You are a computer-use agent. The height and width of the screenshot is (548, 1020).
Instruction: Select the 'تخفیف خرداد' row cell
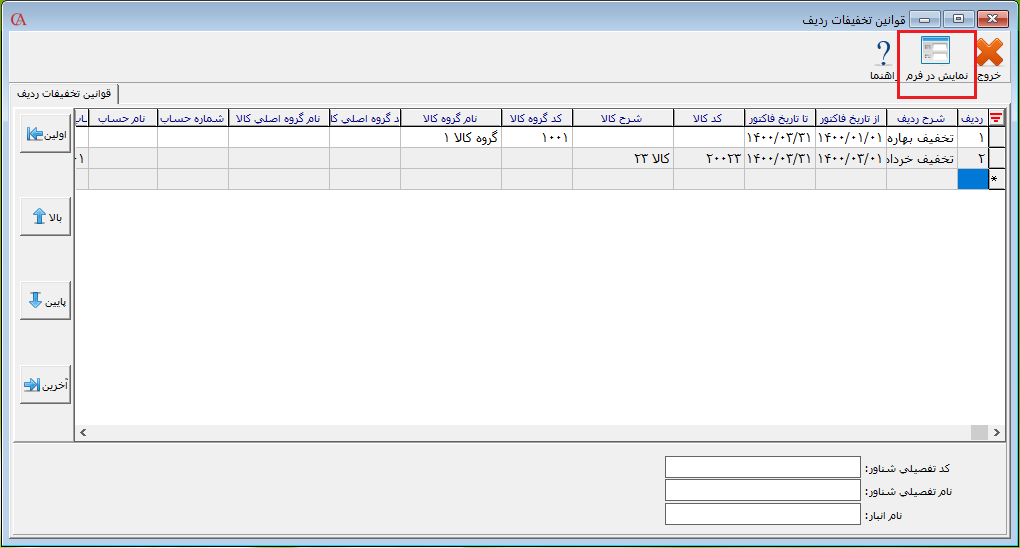(921, 159)
